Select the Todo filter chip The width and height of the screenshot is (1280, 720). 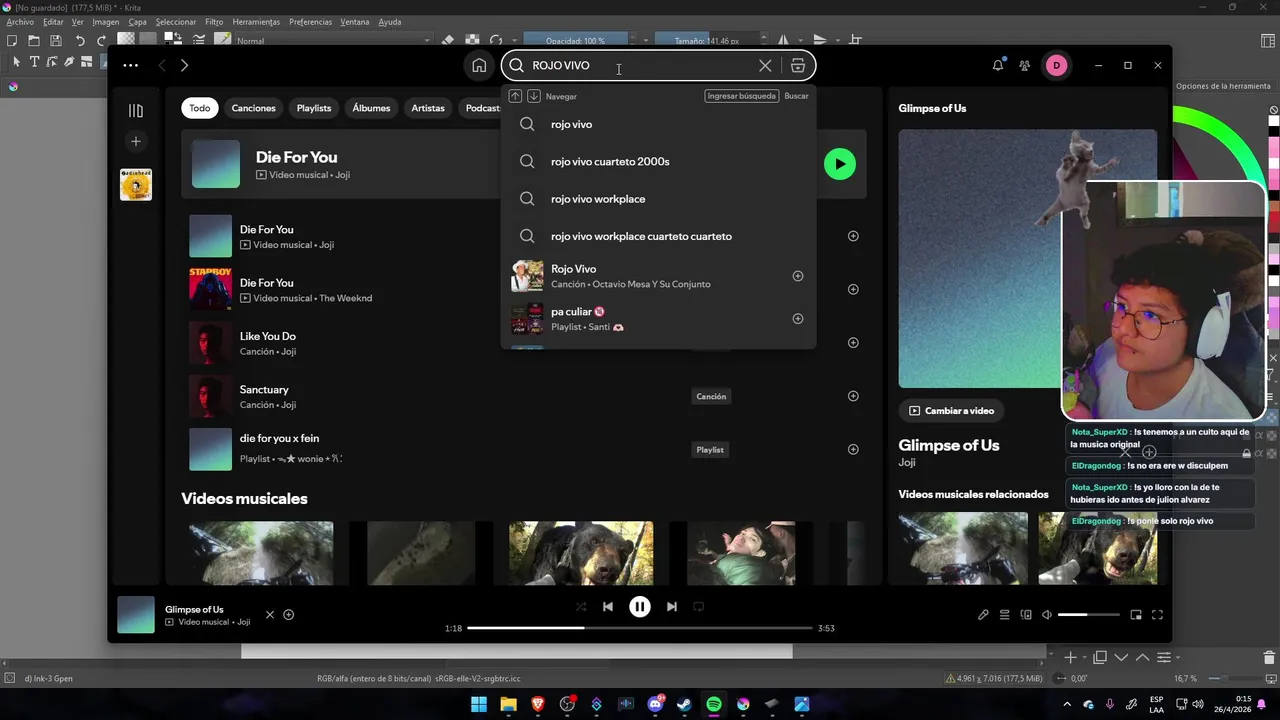200,108
